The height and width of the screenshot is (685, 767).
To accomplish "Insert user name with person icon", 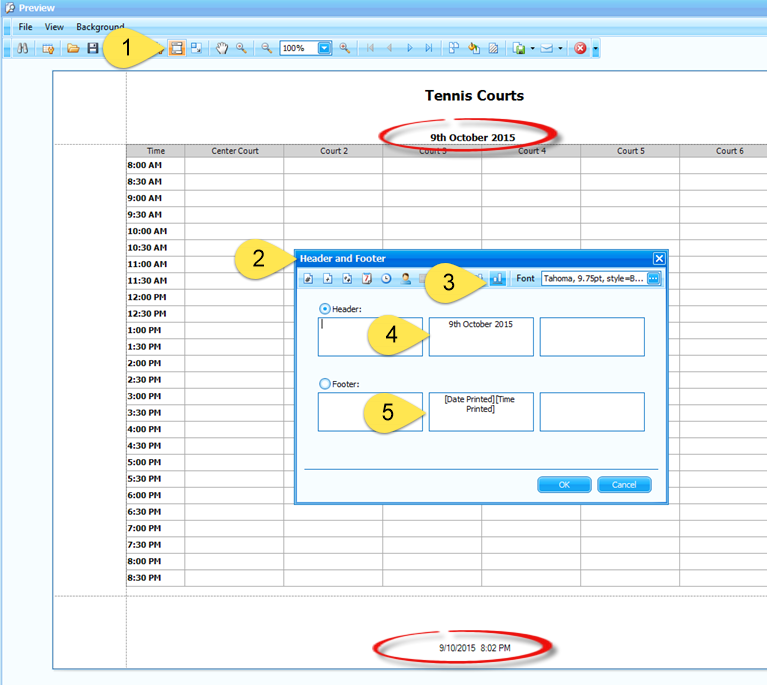I will click(406, 279).
